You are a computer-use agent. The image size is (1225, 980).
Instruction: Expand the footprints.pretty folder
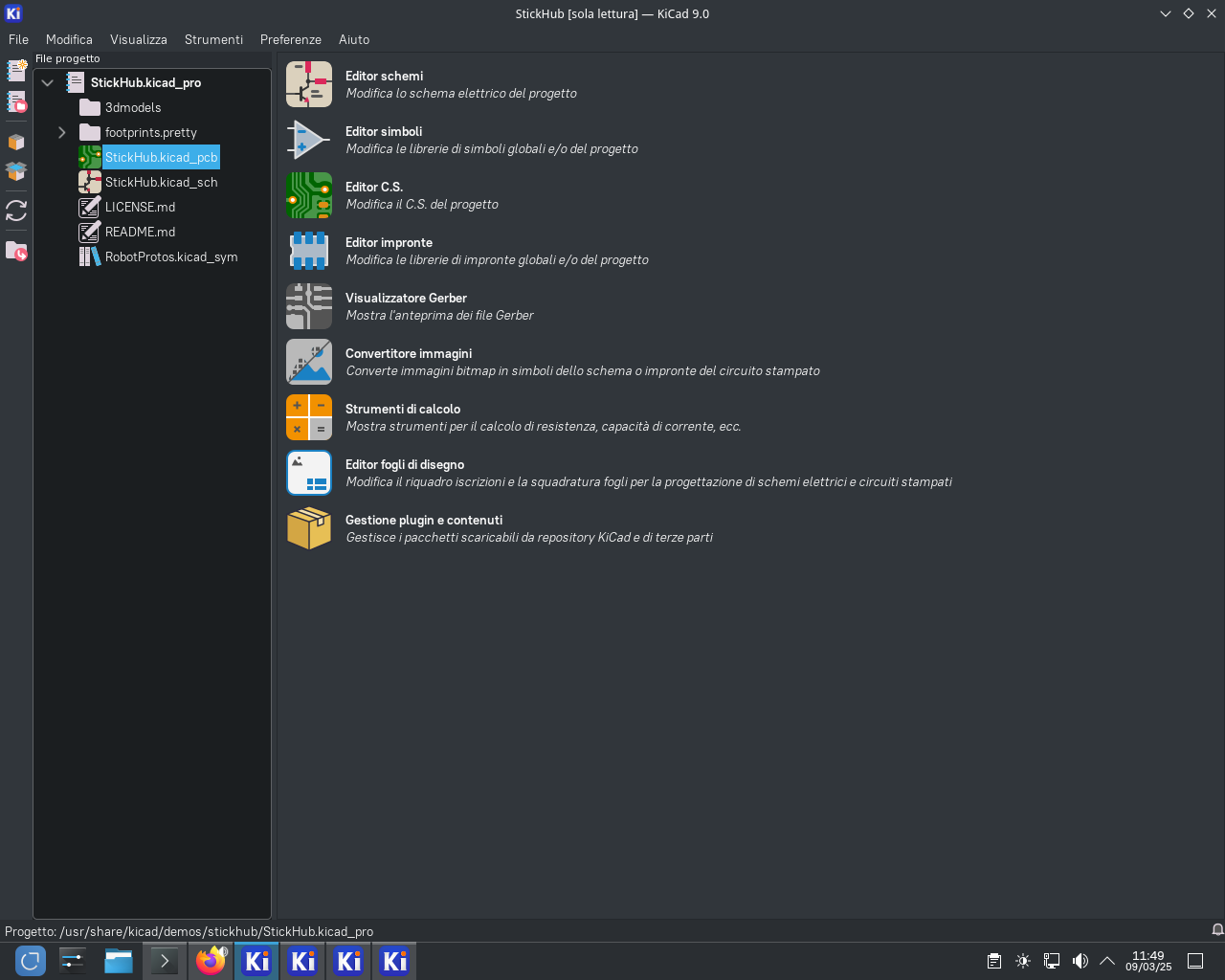point(62,133)
